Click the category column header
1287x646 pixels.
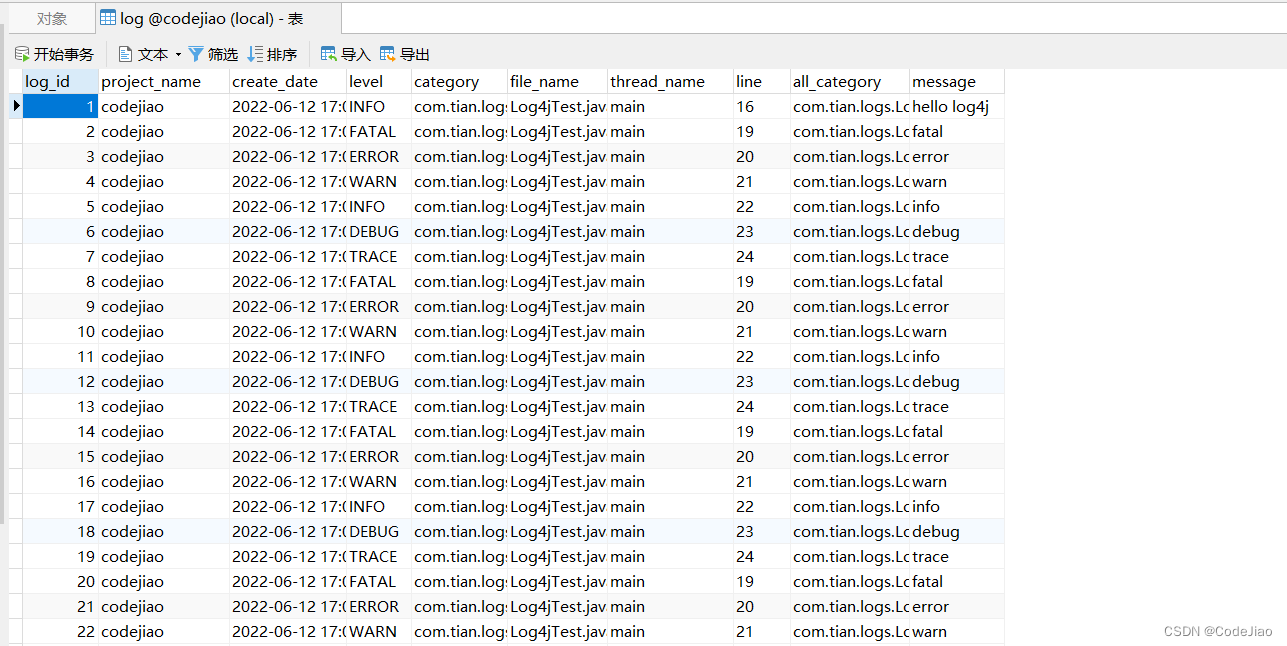[x=459, y=82]
